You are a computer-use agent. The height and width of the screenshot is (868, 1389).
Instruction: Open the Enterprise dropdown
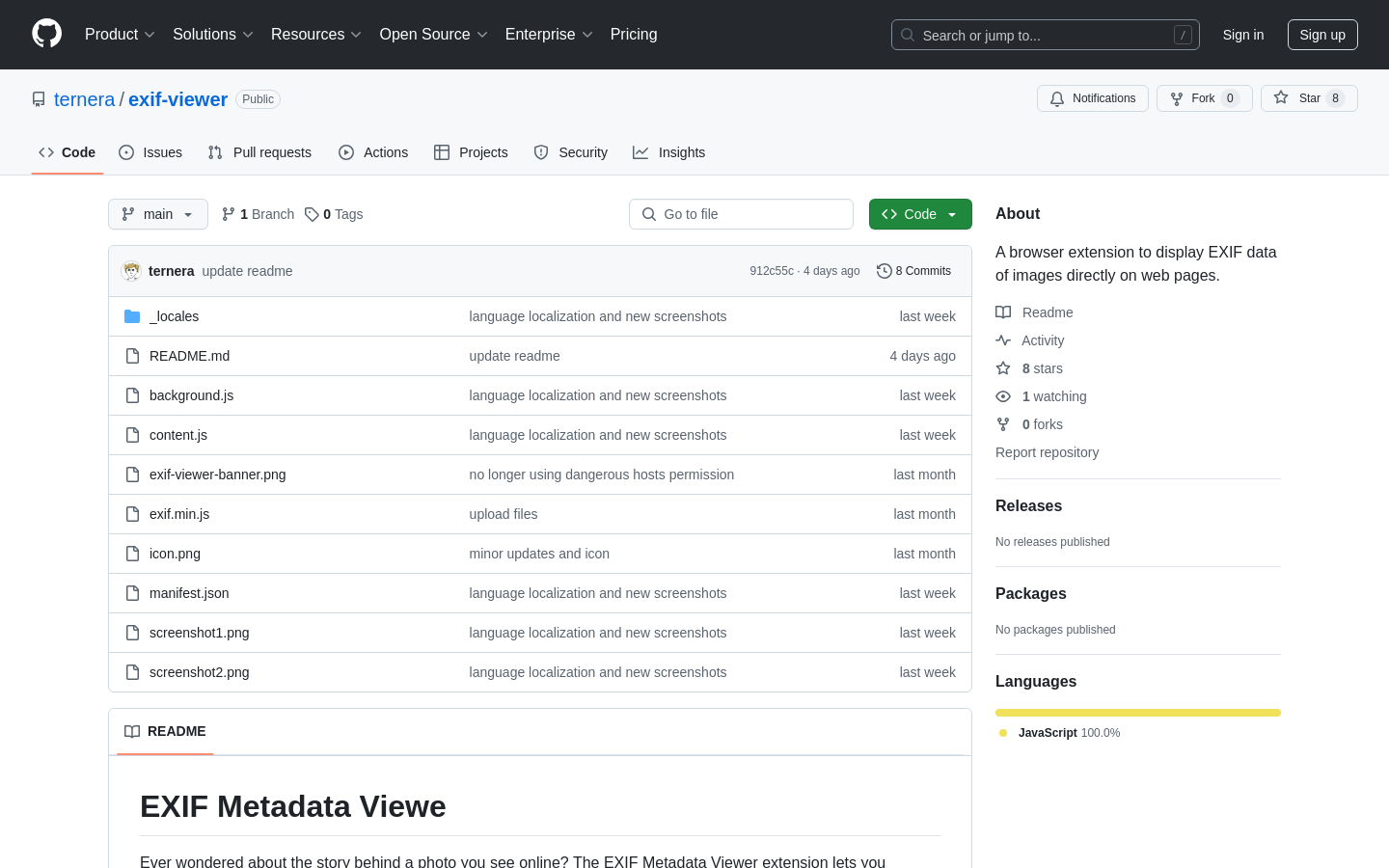coord(549,35)
